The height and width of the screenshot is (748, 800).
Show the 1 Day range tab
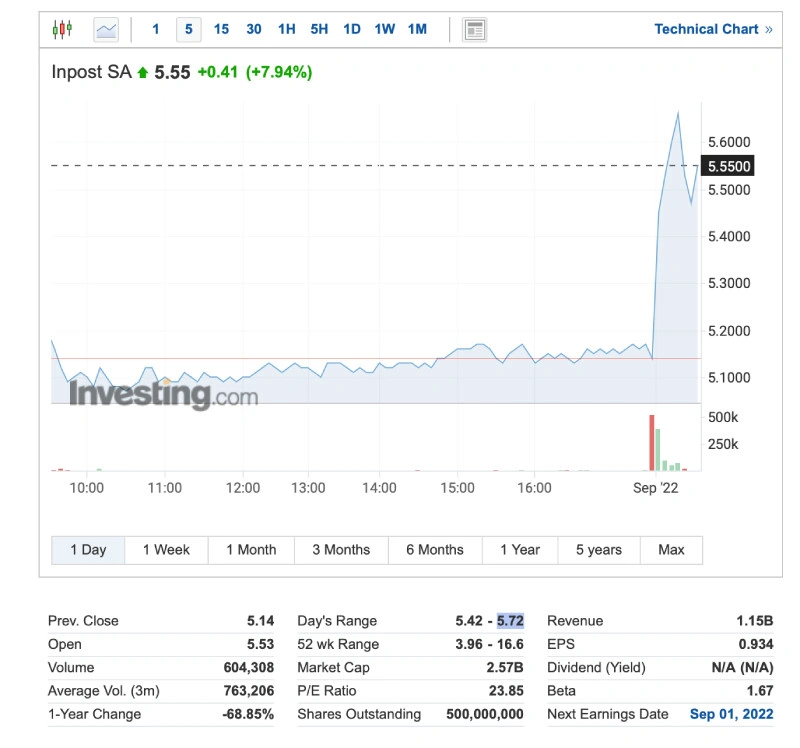pyautogui.click(x=88, y=550)
